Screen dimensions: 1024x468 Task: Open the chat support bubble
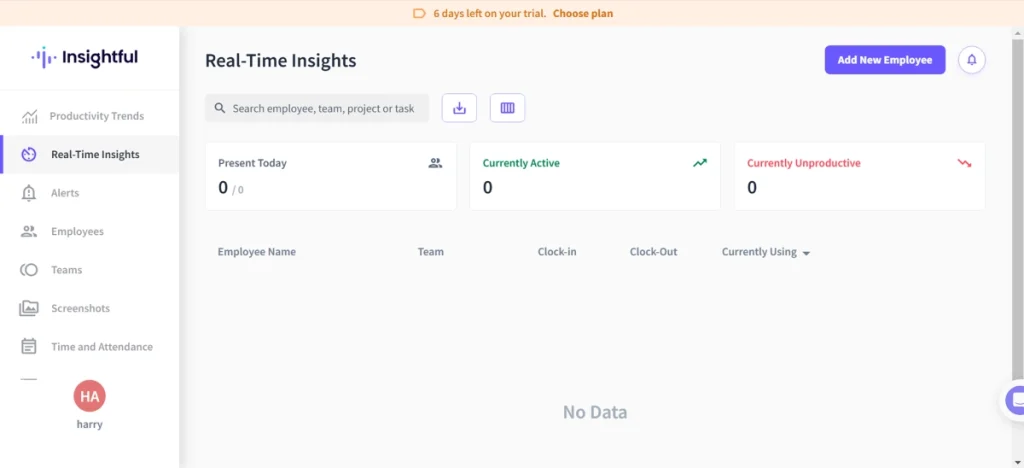click(x=1014, y=400)
